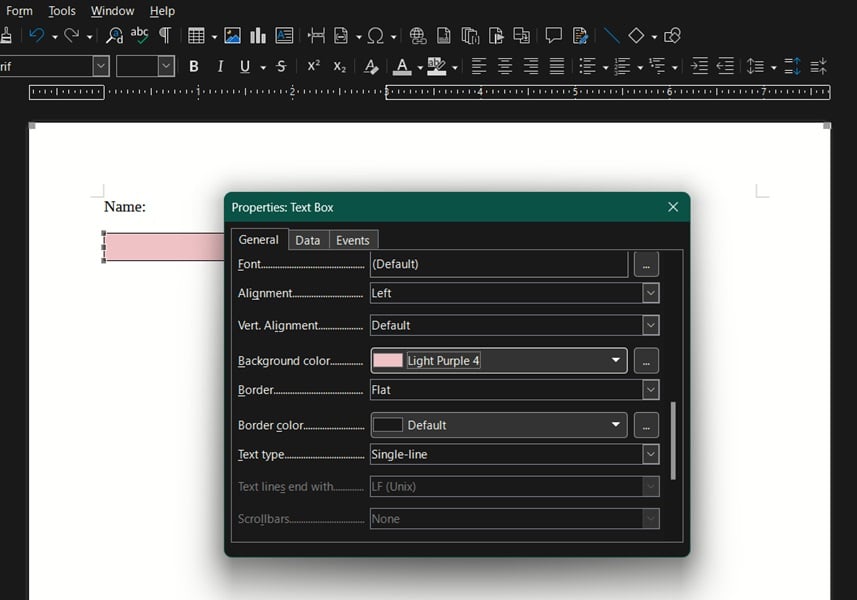The width and height of the screenshot is (857, 600).
Task: Apply font color
Action: pyautogui.click(x=402, y=67)
